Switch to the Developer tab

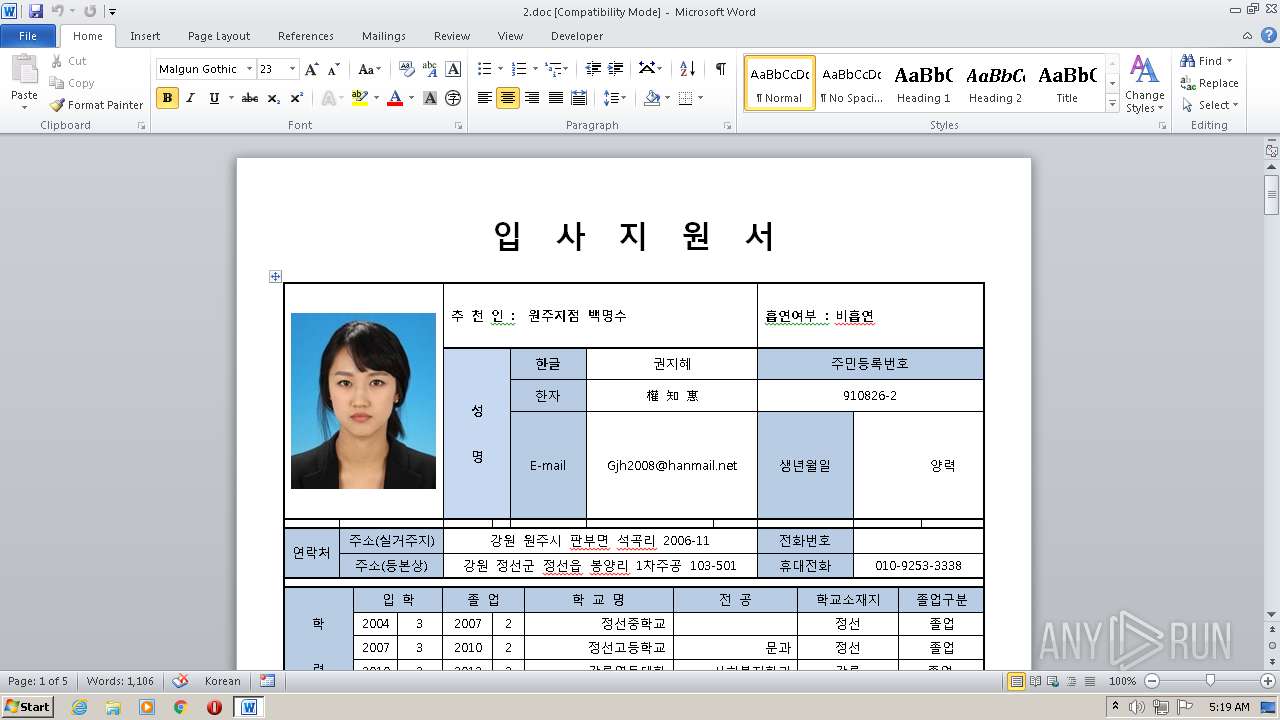point(577,36)
